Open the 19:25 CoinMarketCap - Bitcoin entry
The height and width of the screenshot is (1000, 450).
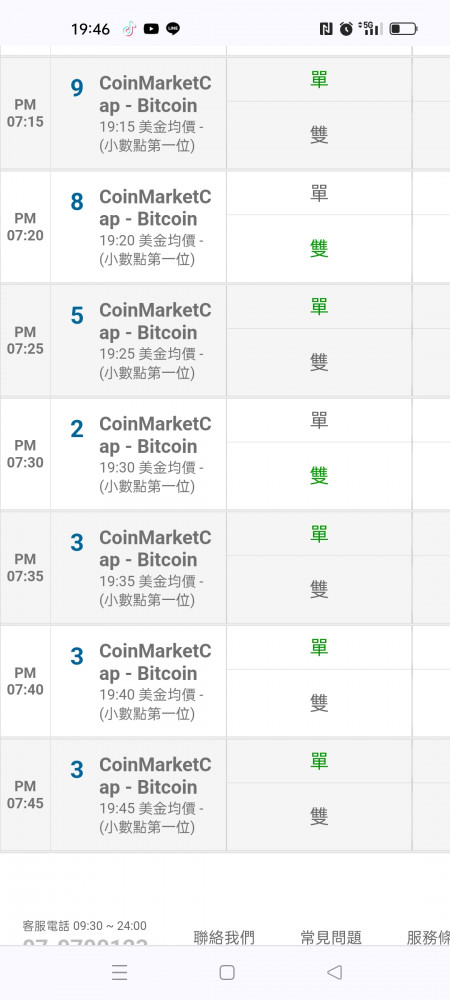click(x=155, y=341)
